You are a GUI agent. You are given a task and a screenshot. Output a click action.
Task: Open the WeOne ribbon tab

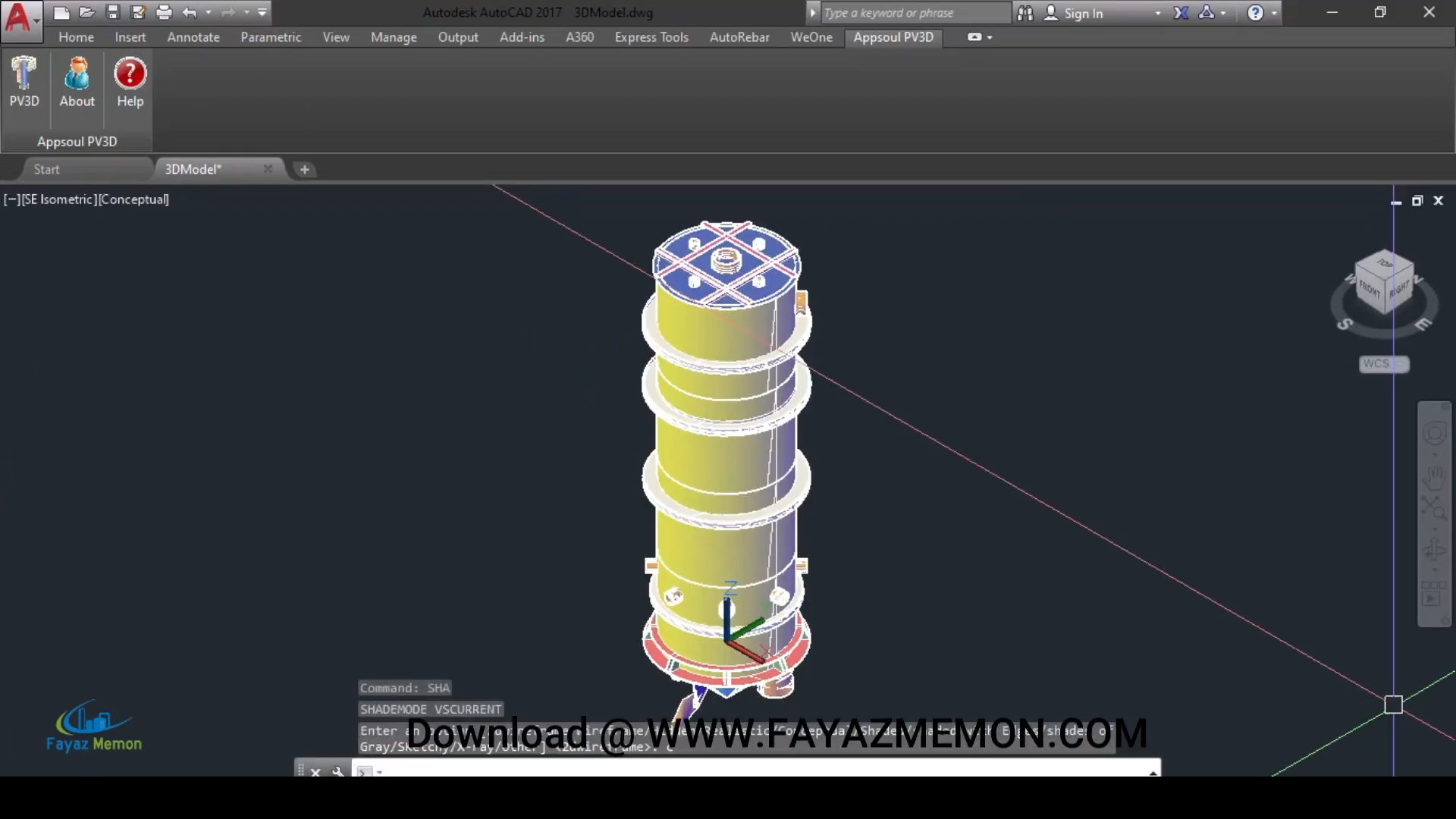(x=811, y=37)
